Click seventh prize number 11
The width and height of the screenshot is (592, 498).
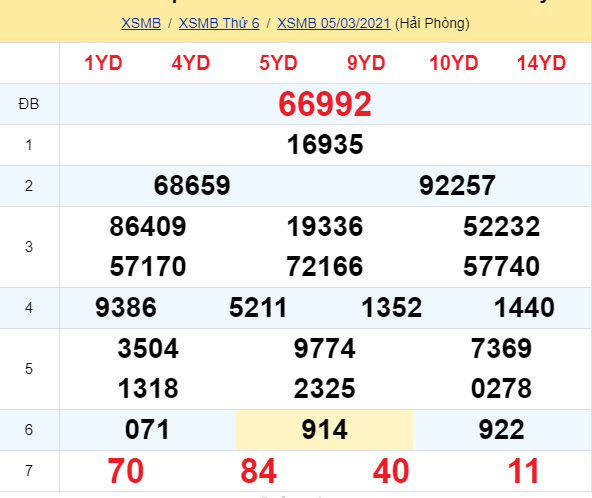coord(523,471)
